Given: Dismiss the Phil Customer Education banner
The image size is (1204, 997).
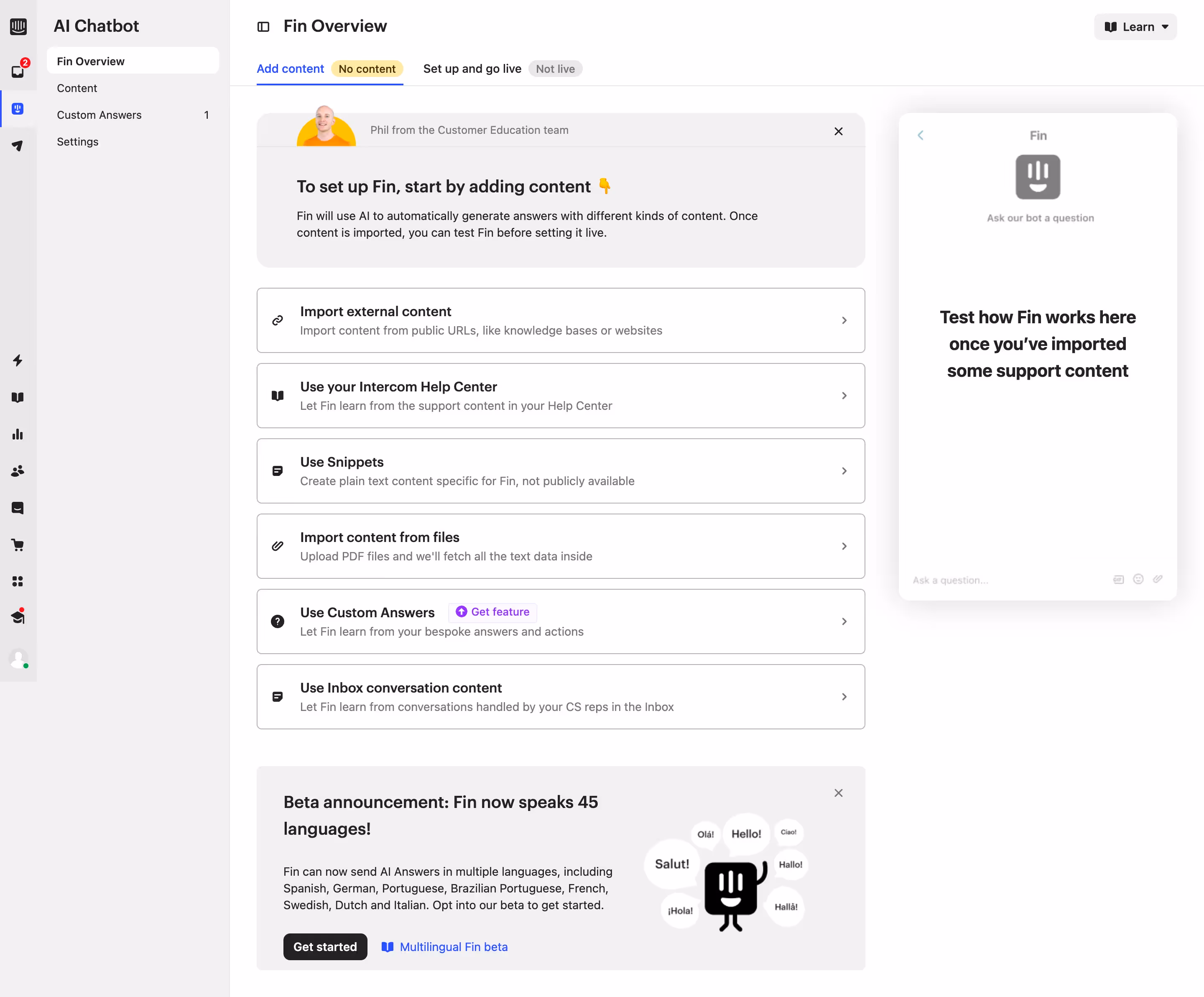Looking at the screenshot, I should [x=838, y=131].
